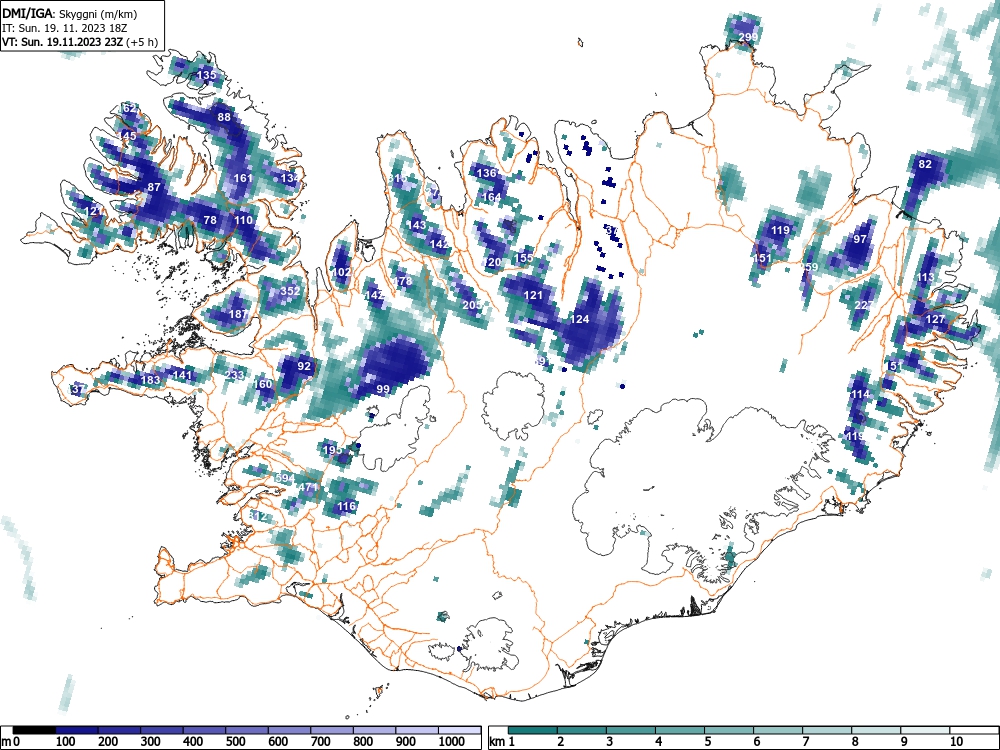Click the visibility value 205 on the map
The image size is (1000, 750).
point(472,305)
